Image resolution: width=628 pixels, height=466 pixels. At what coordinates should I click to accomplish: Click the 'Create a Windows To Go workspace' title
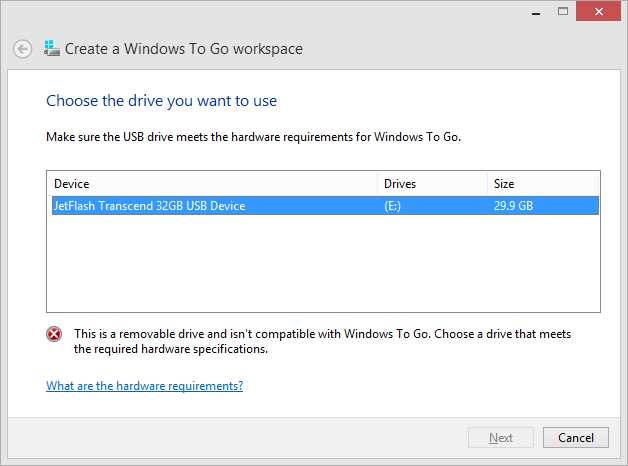(x=184, y=49)
